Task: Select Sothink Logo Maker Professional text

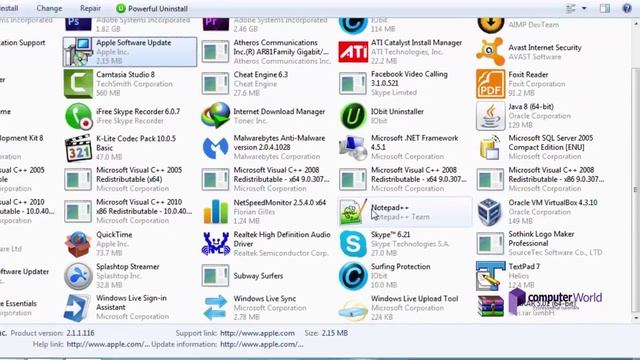Action: point(541,239)
